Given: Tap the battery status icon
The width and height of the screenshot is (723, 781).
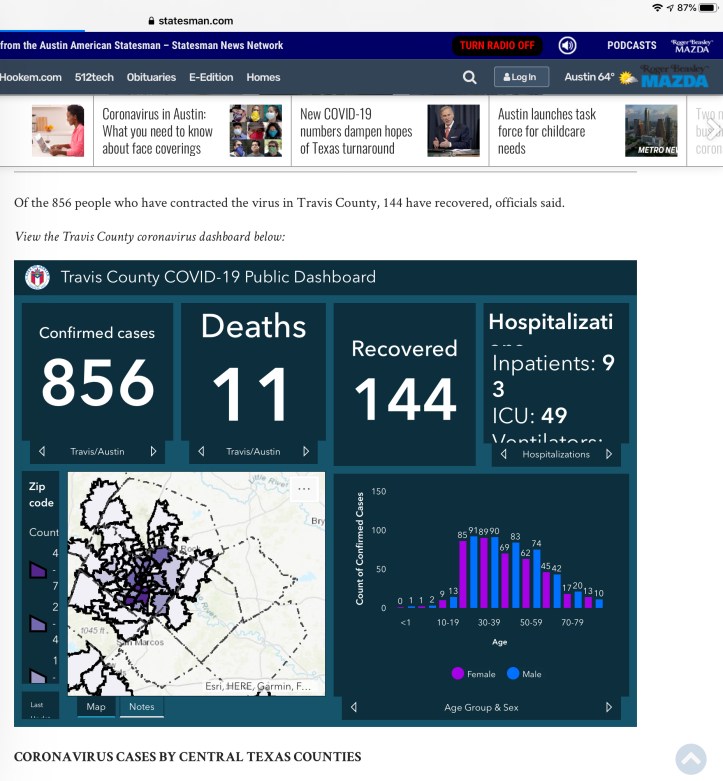Looking at the screenshot, I should [x=708, y=7].
